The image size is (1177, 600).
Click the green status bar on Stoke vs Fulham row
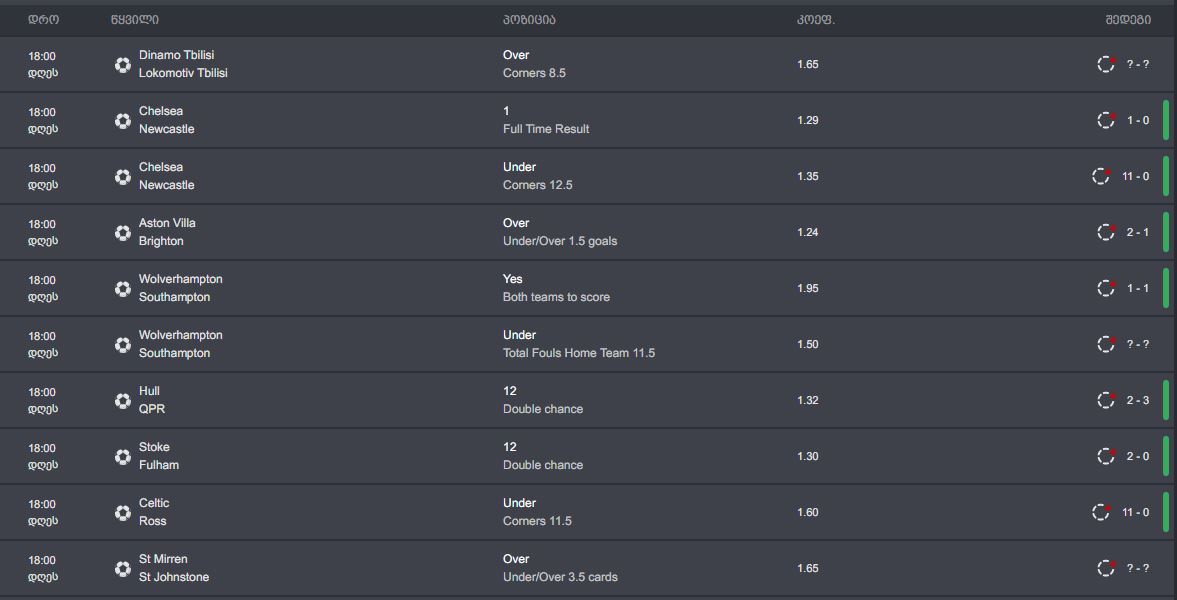pos(1166,456)
